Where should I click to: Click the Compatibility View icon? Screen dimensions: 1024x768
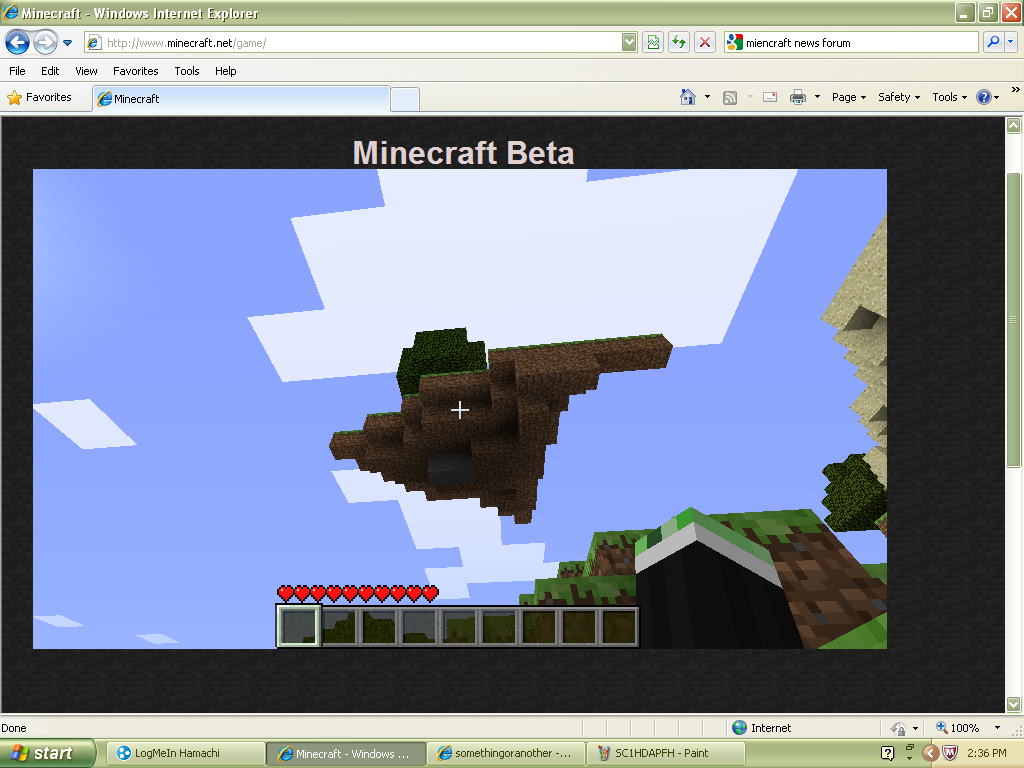(653, 43)
